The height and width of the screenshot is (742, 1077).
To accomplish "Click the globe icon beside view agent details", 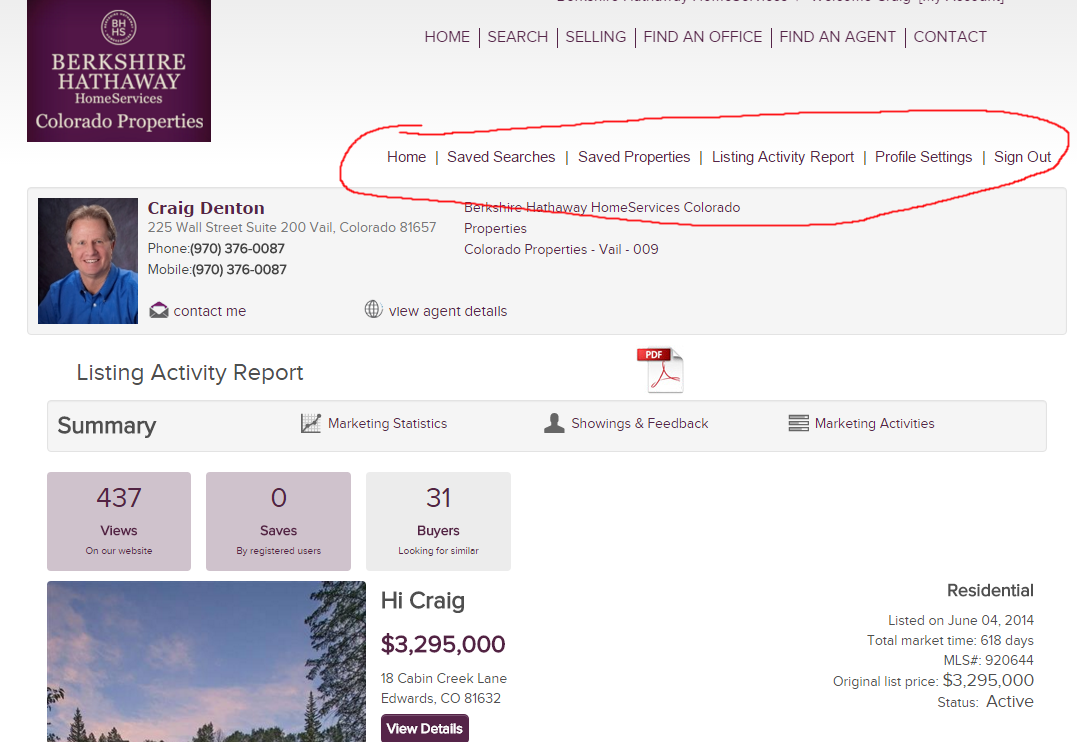I will coord(374,309).
